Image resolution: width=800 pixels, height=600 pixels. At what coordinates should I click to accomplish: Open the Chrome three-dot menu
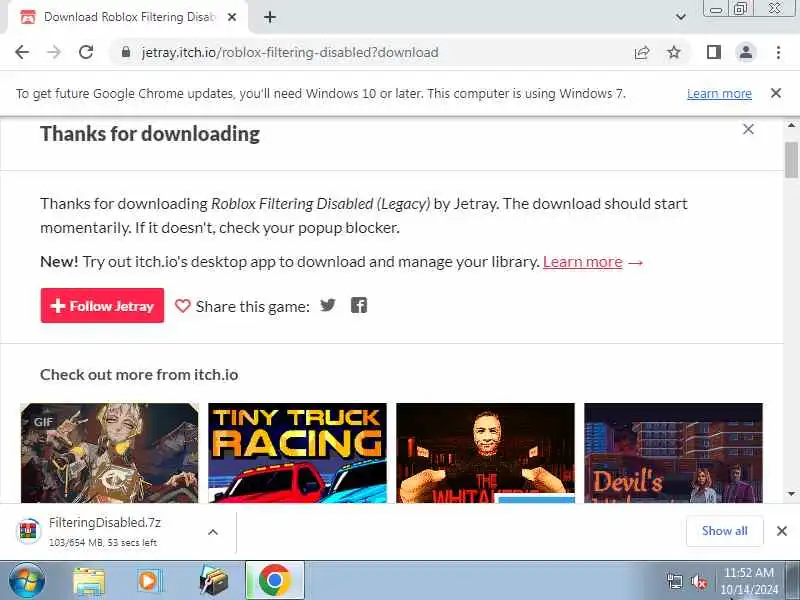tap(778, 52)
